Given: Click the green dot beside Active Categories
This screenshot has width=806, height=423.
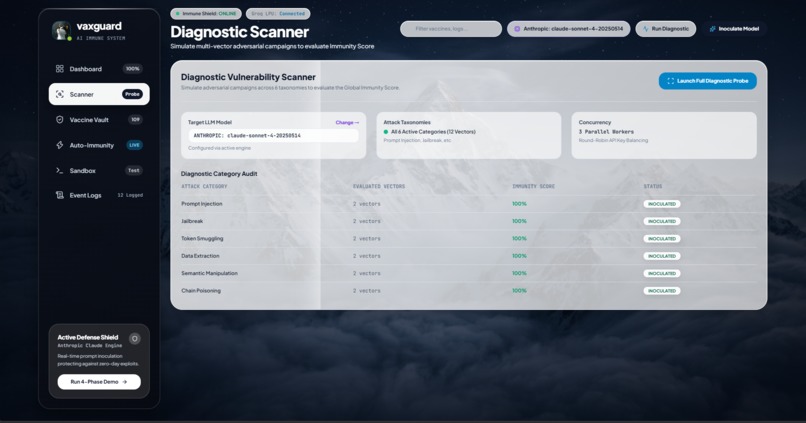Looking at the screenshot, I should click(386, 132).
